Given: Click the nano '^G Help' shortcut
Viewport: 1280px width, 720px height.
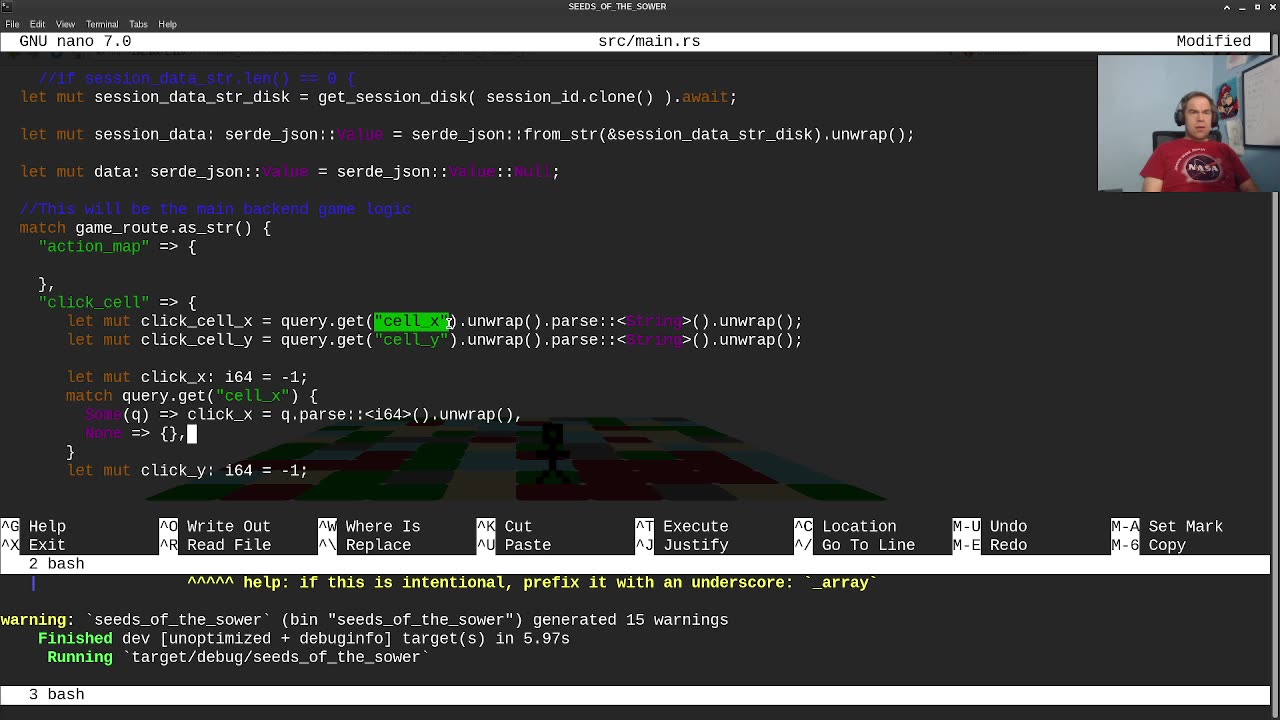Looking at the screenshot, I should tap(33, 526).
